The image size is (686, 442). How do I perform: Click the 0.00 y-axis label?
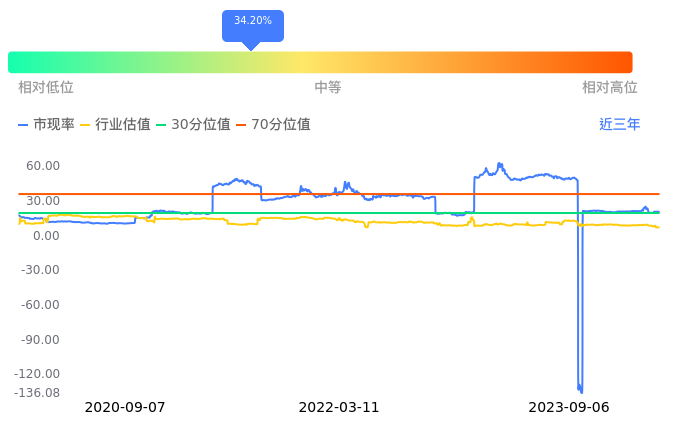47,236
